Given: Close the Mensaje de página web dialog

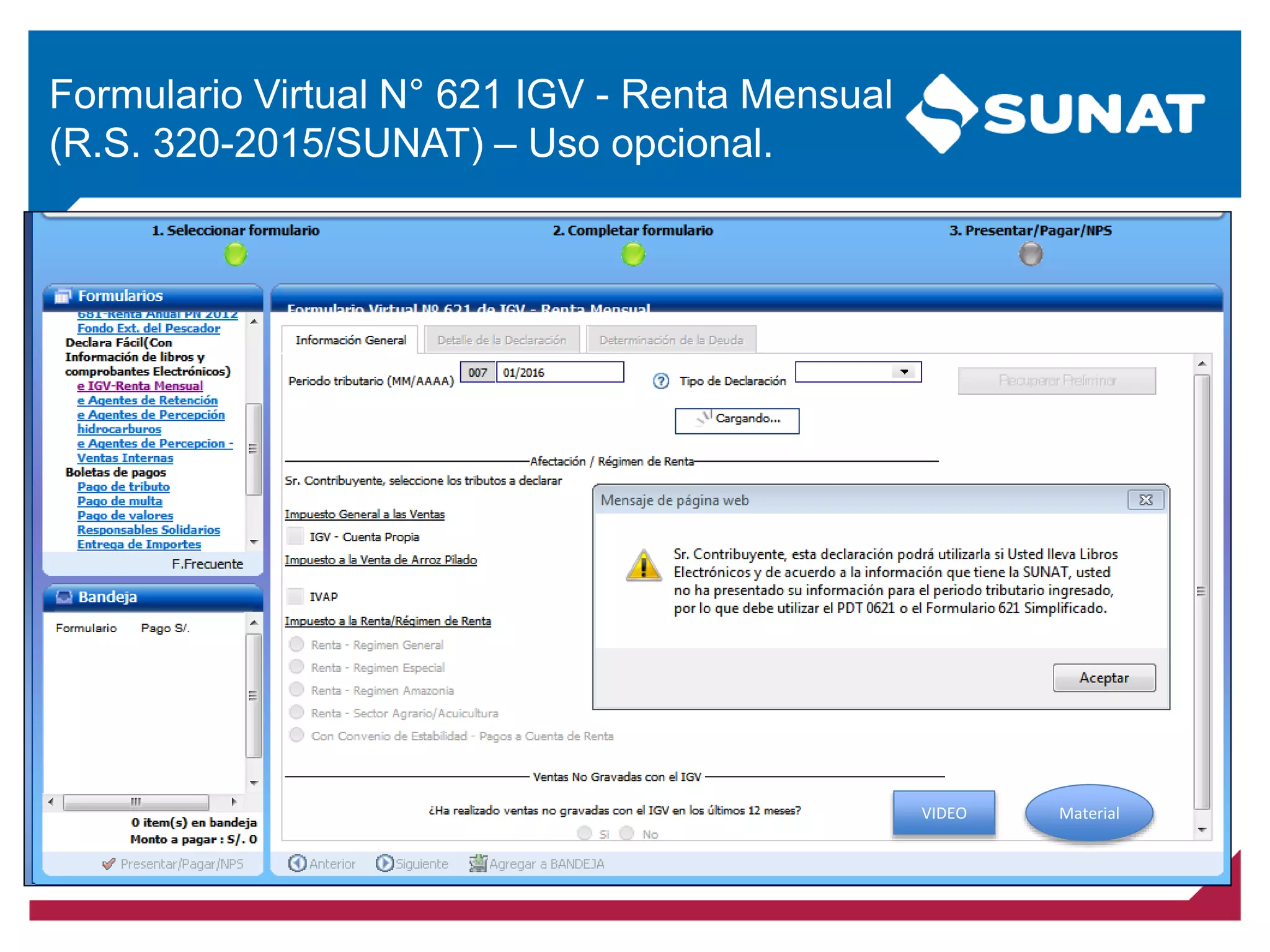Looking at the screenshot, I should click(1145, 500).
